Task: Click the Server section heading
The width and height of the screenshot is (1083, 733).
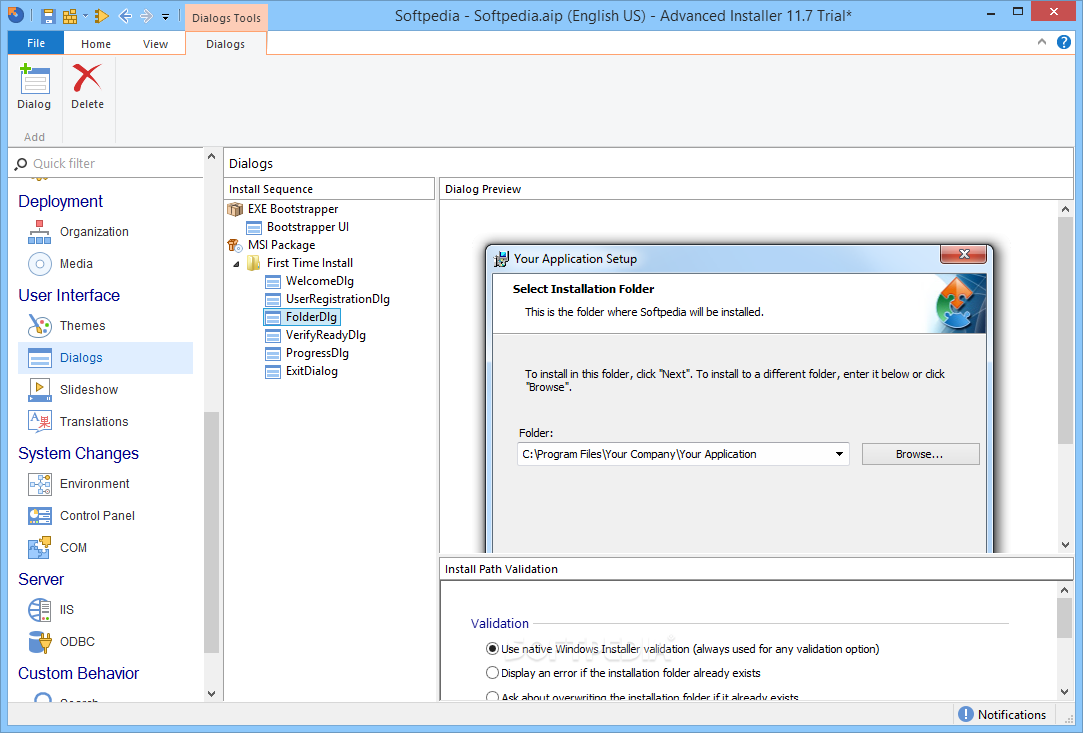Action: point(41,580)
